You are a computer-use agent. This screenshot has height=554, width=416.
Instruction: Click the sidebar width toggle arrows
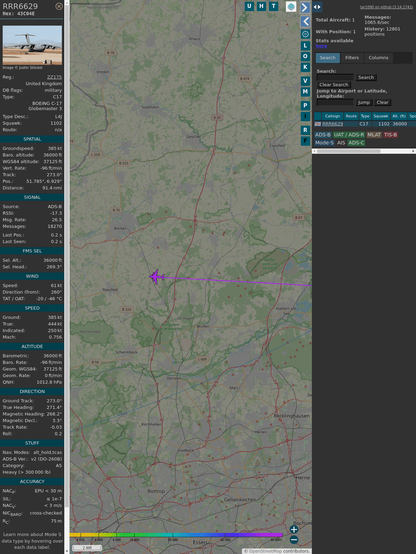coord(317,7)
